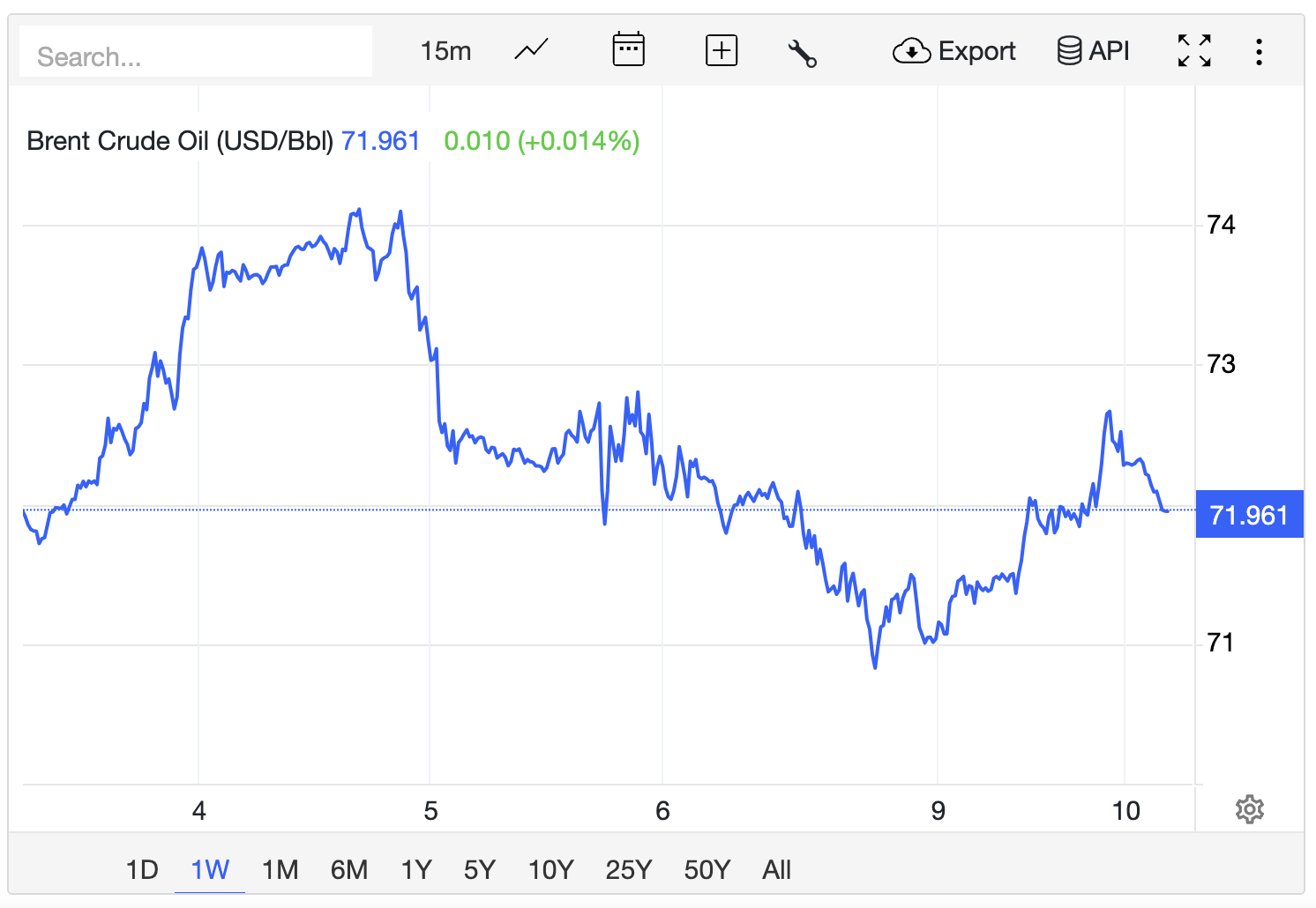Viewport: 1316px width, 908px height.
Task: Click the date axis label 9
Action: pyautogui.click(x=938, y=811)
